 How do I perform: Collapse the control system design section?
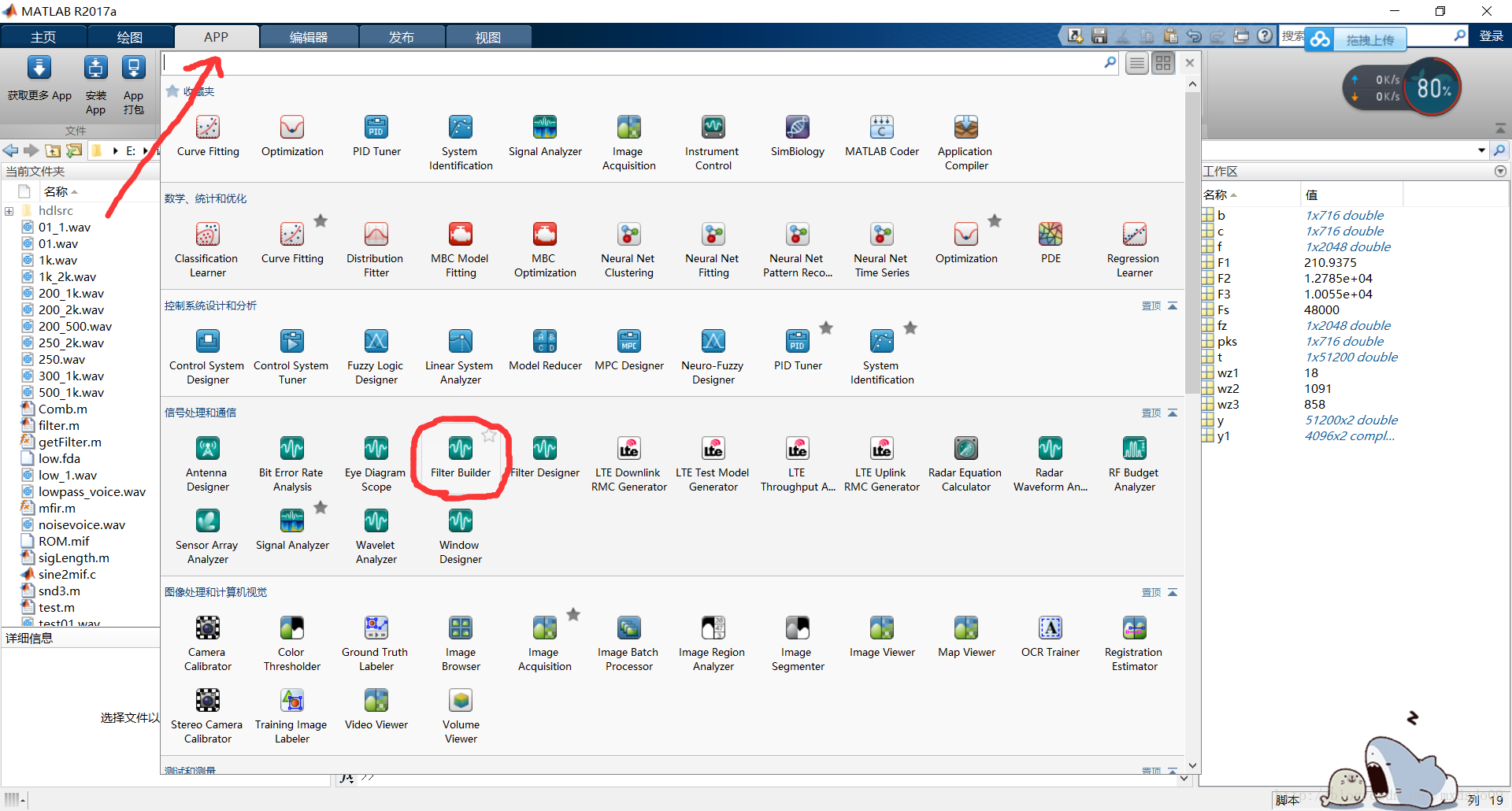point(1173,306)
